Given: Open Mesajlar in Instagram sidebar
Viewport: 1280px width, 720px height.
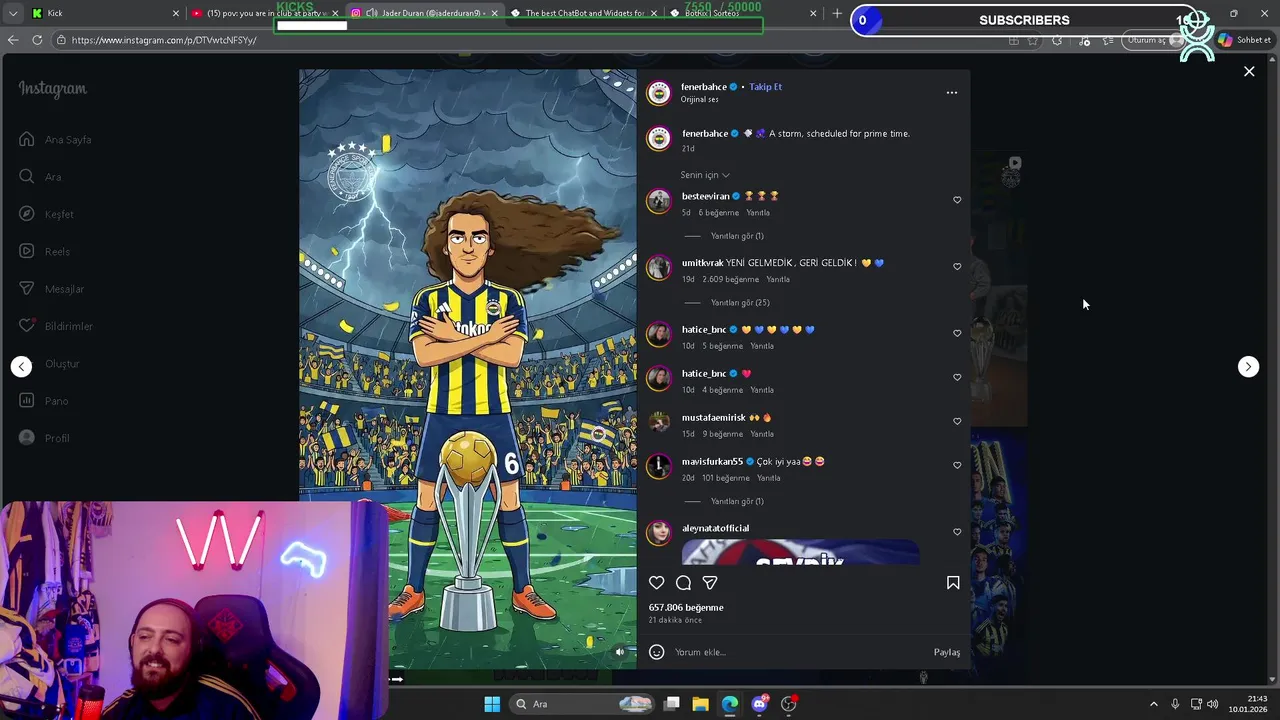Looking at the screenshot, I should (51, 289).
